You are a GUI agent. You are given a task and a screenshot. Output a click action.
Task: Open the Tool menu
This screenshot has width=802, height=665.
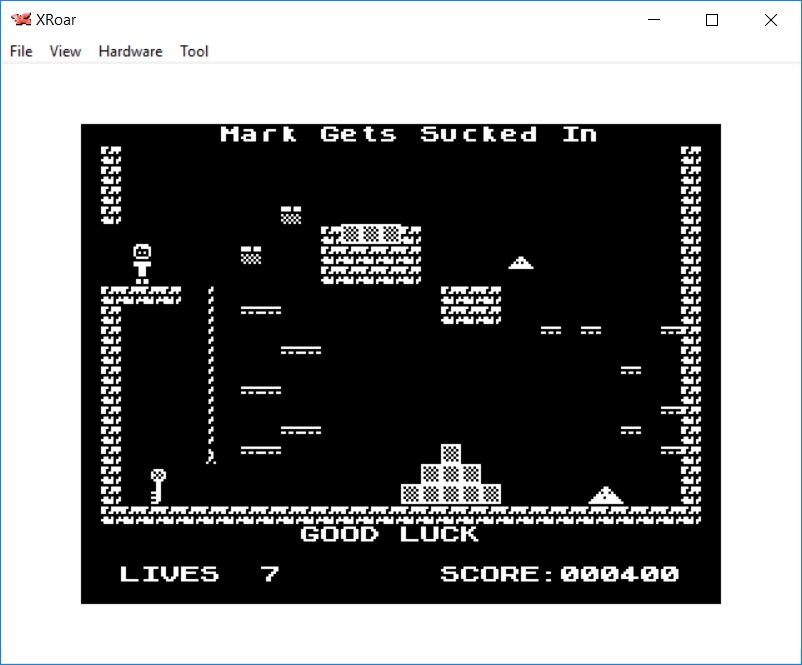click(194, 51)
